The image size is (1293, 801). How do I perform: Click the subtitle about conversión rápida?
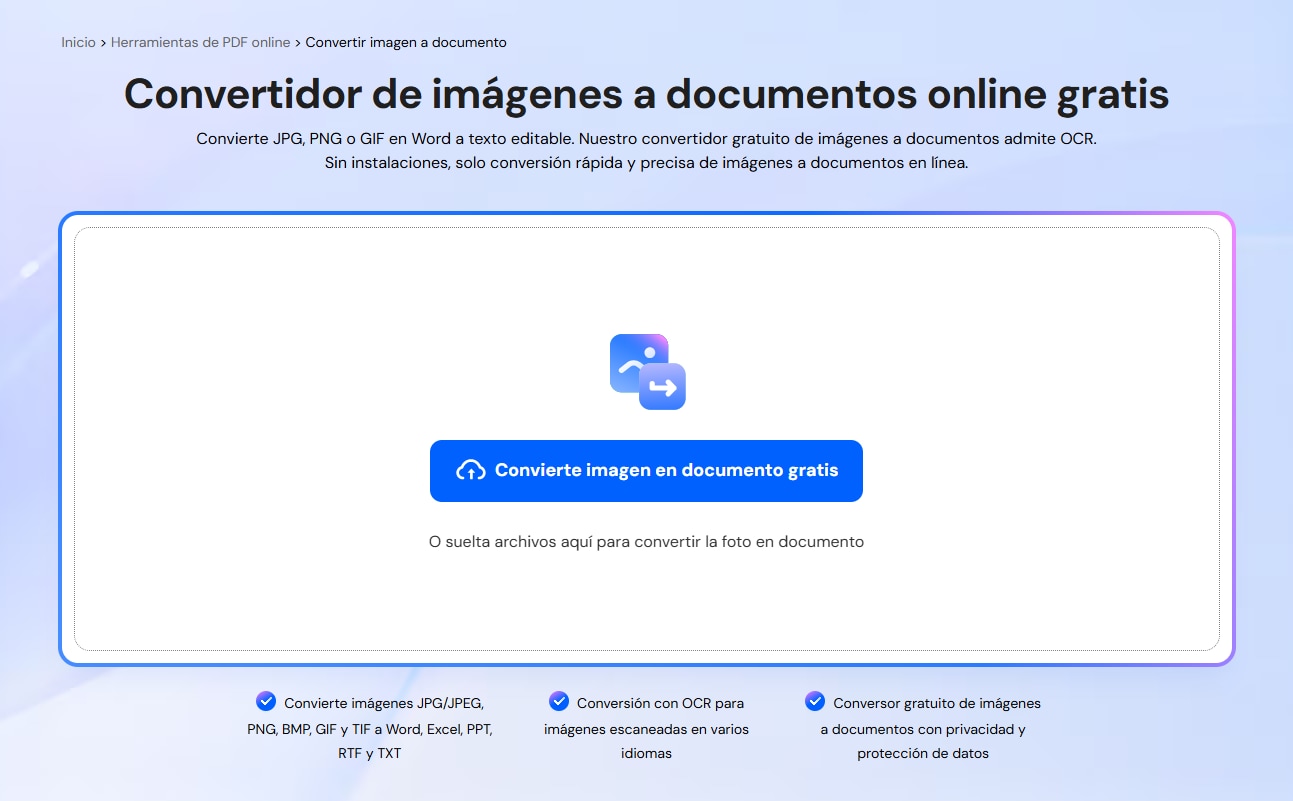click(646, 160)
